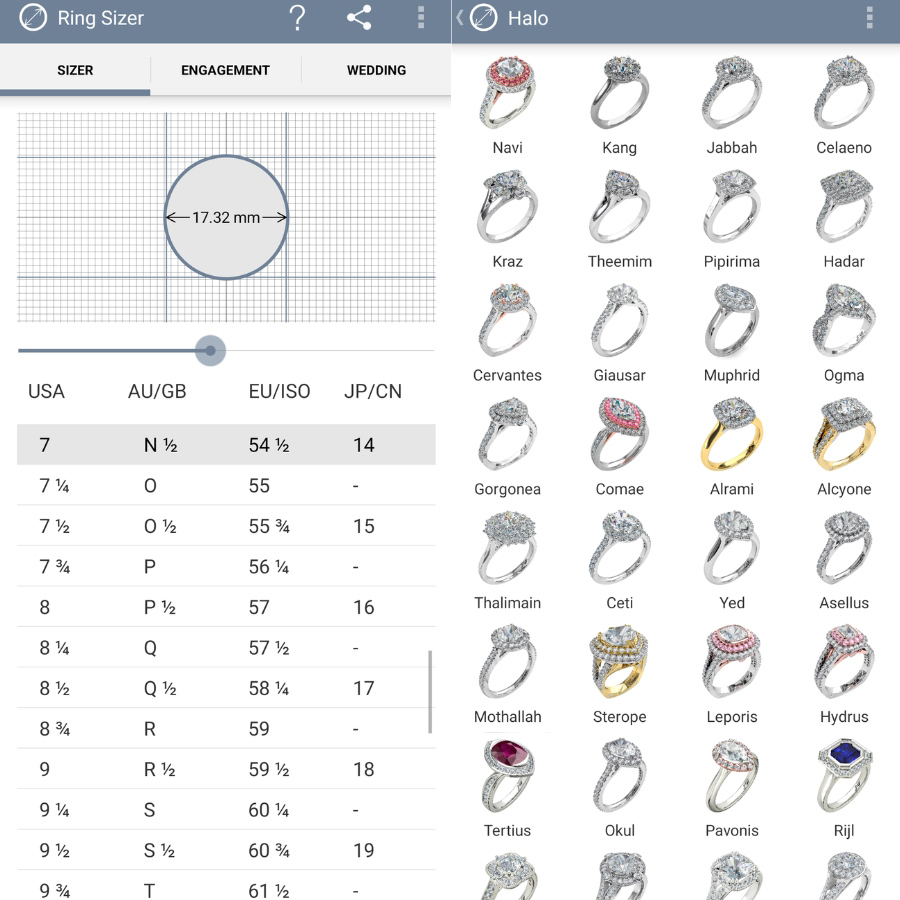Open the gold Sterope halo ring
Image resolution: width=900 pixels, height=900 pixels.
[x=619, y=674]
